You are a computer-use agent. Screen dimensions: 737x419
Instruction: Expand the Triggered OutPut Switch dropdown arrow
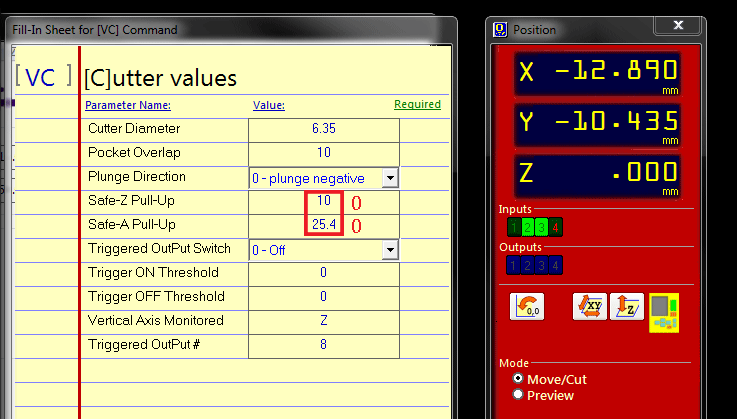(x=390, y=250)
